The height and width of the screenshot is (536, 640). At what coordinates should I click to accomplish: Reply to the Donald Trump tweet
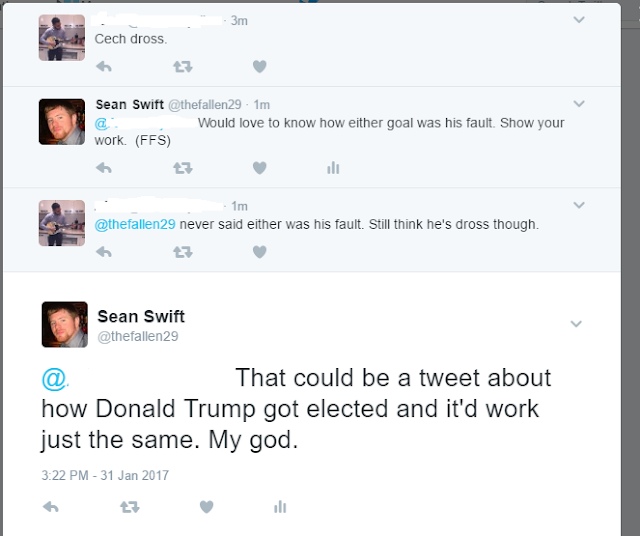50,507
